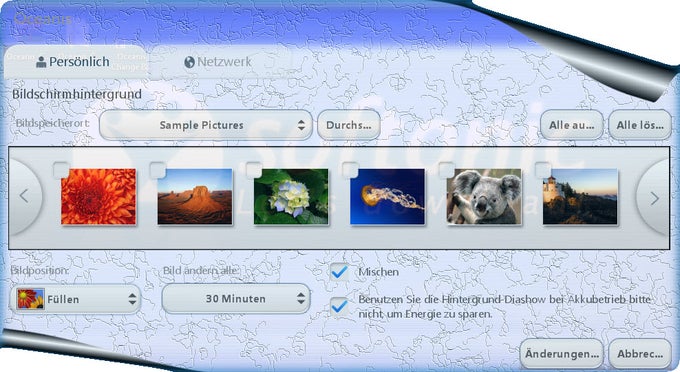Check the box for the orange chrysanthemum picture
Image resolution: width=680 pixels, height=372 pixels.
click(x=61, y=169)
